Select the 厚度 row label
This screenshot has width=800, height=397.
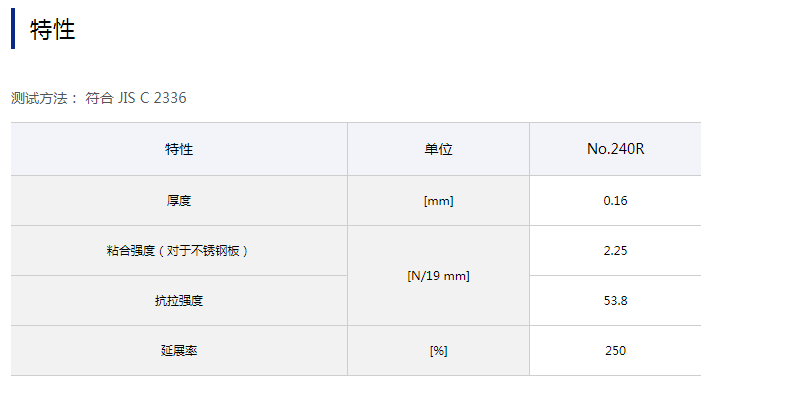click(x=179, y=201)
